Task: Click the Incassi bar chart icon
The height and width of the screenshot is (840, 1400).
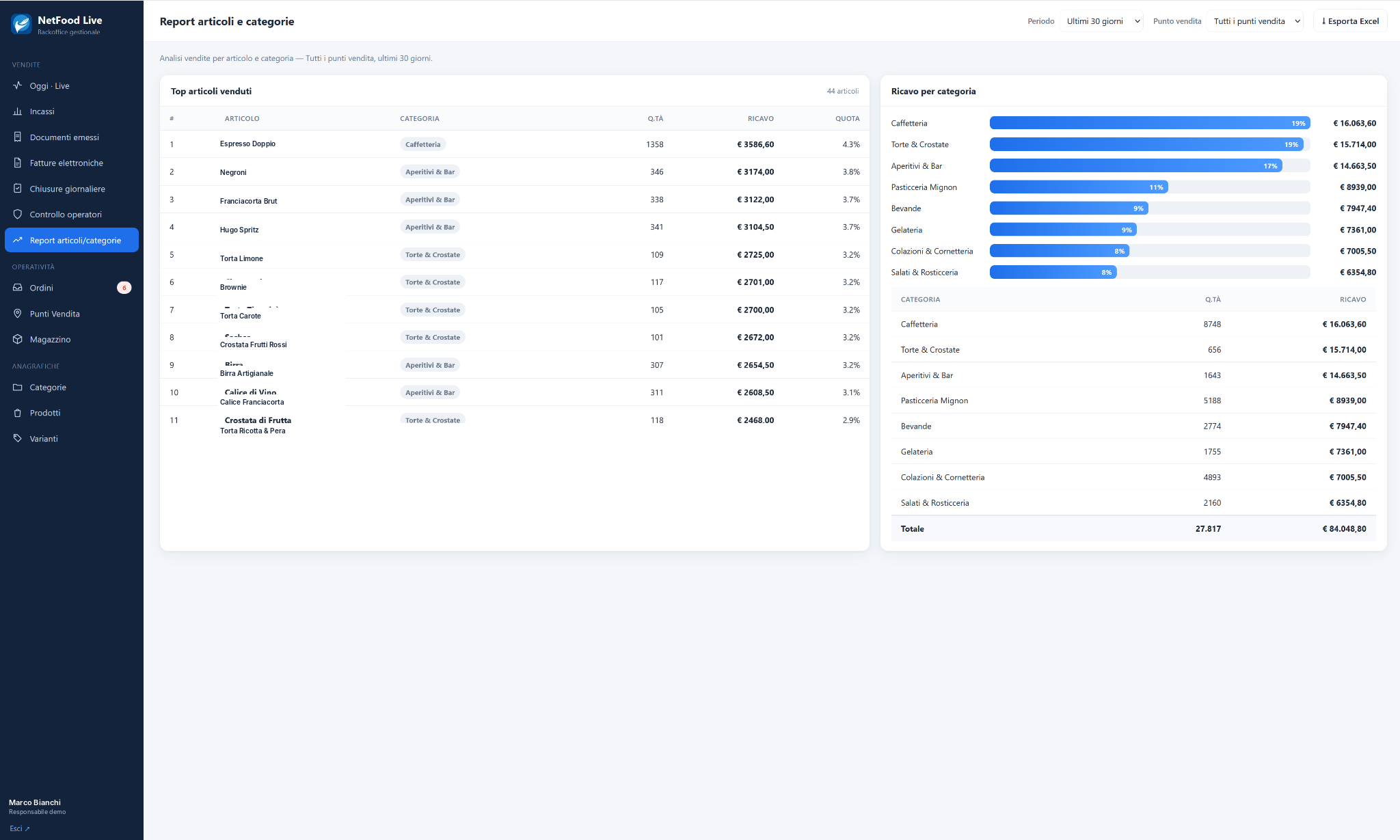Action: tap(18, 111)
